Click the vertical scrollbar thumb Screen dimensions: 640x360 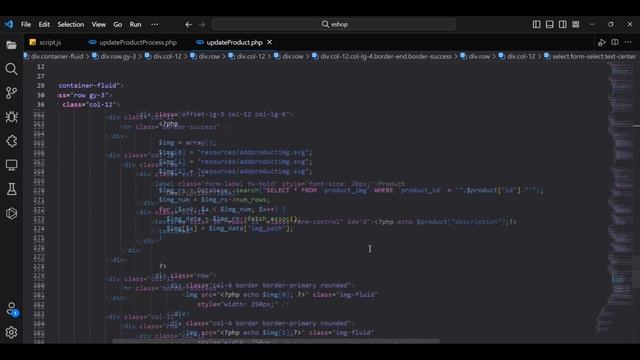coord(637,271)
